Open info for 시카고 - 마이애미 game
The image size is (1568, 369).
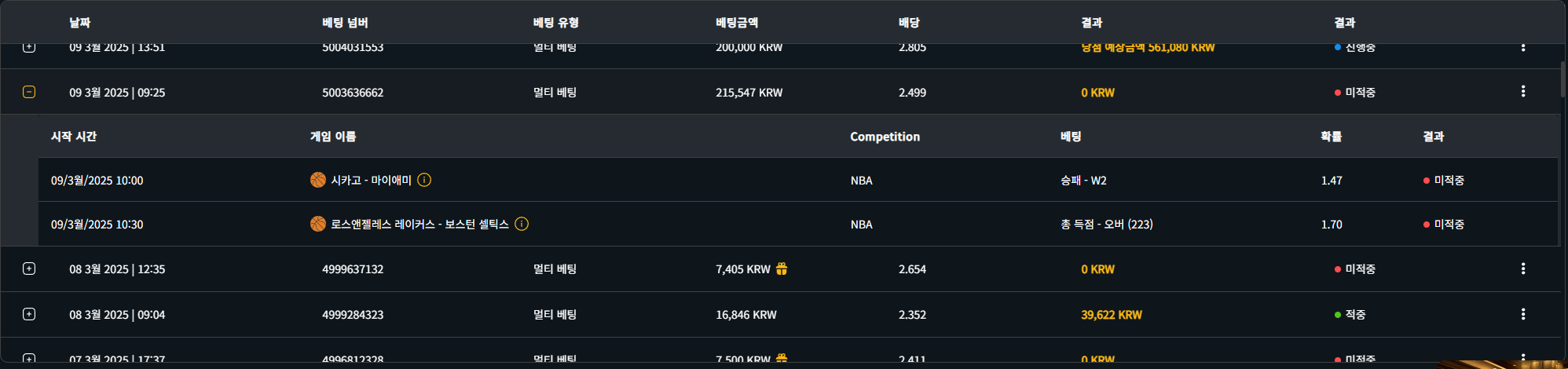click(x=424, y=180)
